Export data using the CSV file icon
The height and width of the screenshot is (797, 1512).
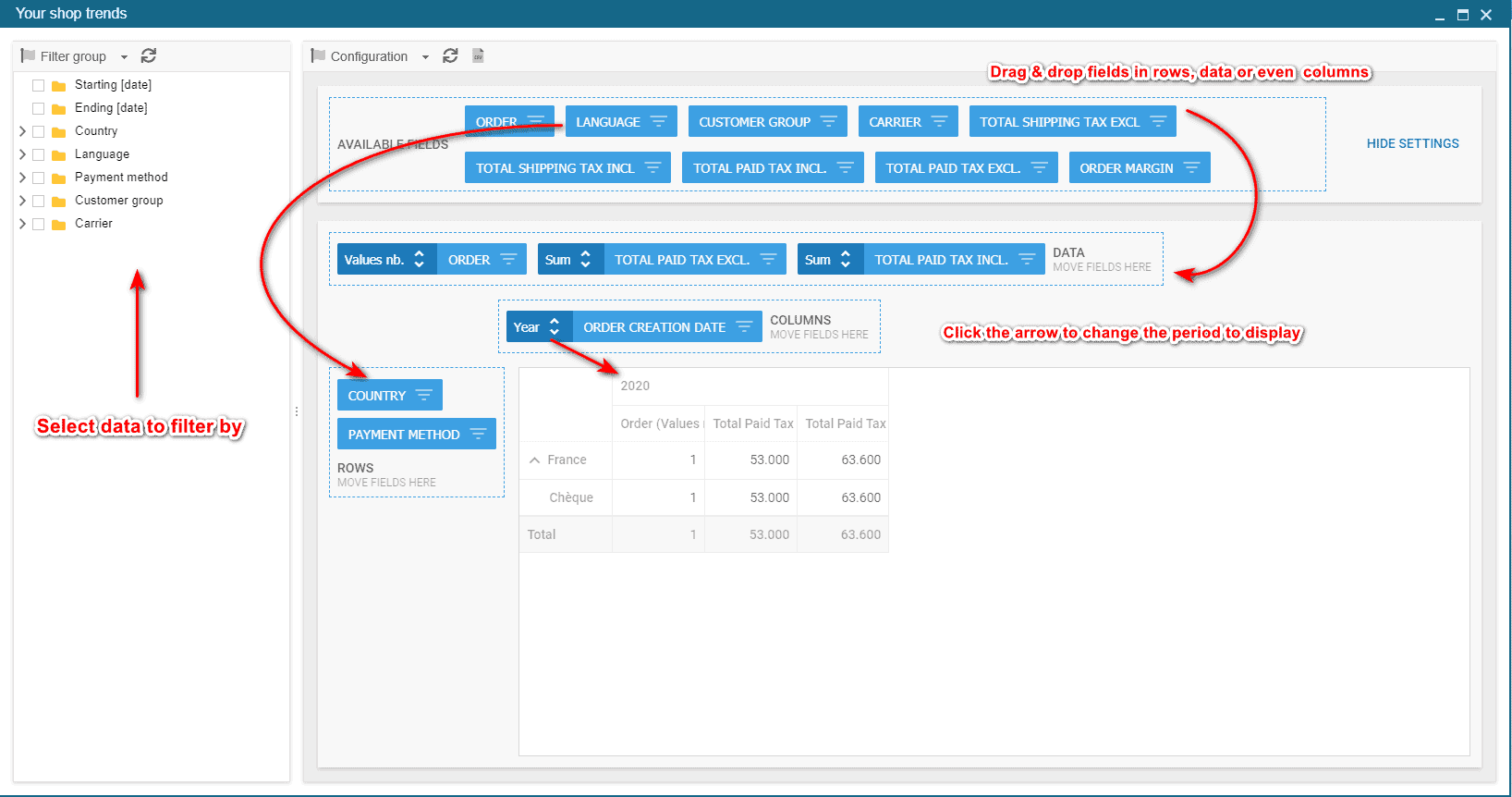(478, 56)
